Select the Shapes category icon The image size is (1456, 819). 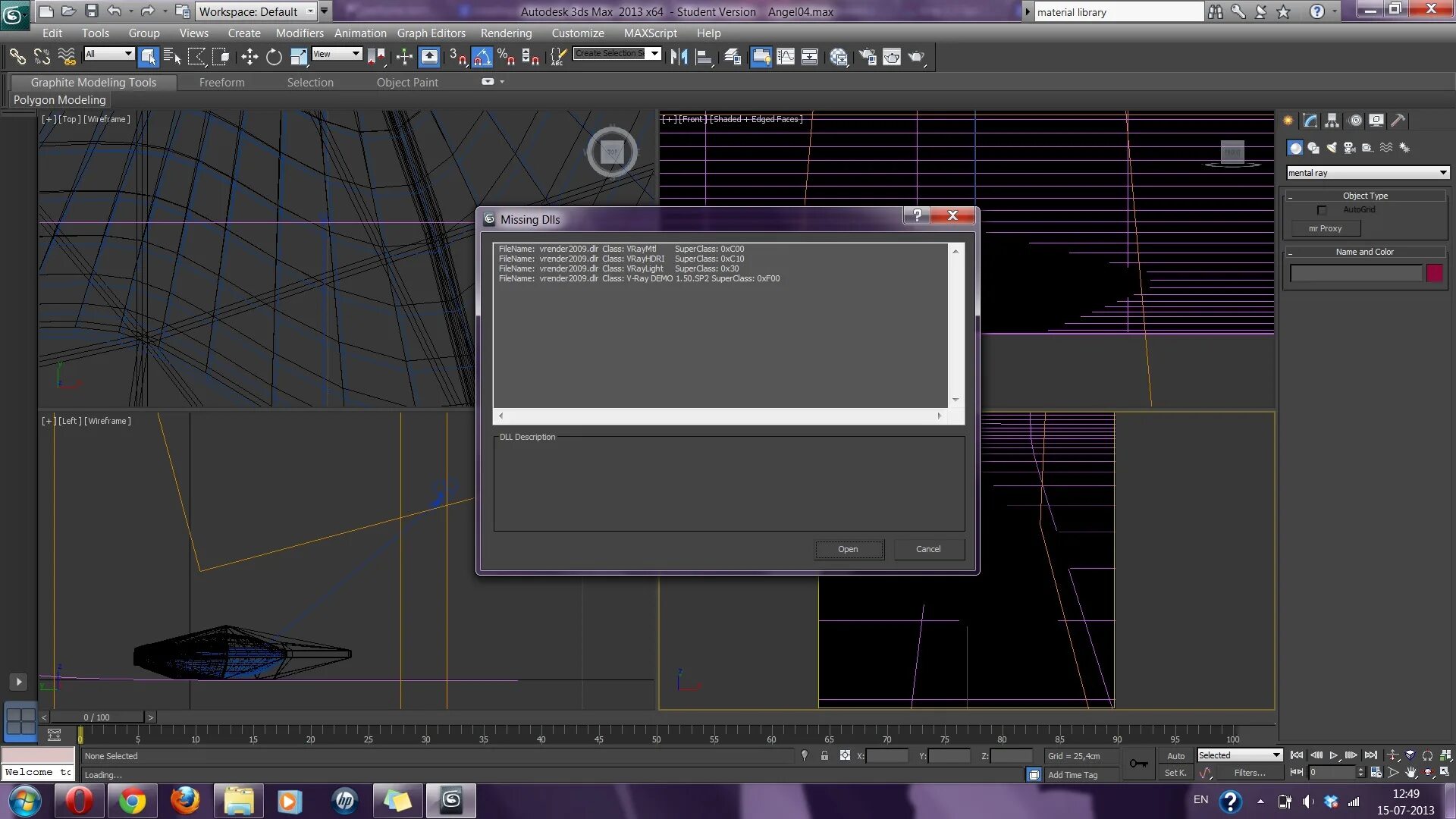tap(1313, 148)
